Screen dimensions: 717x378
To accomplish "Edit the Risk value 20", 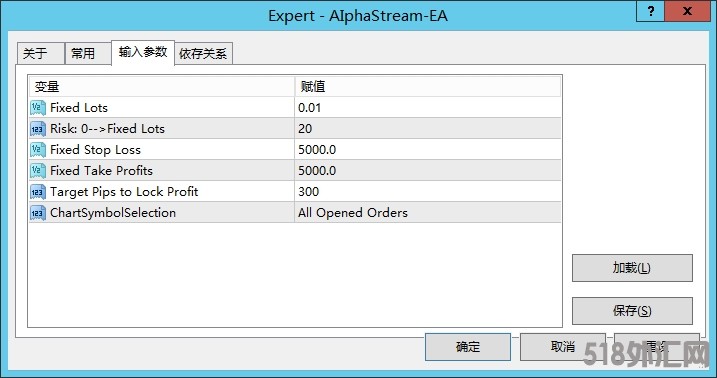I will [428, 129].
